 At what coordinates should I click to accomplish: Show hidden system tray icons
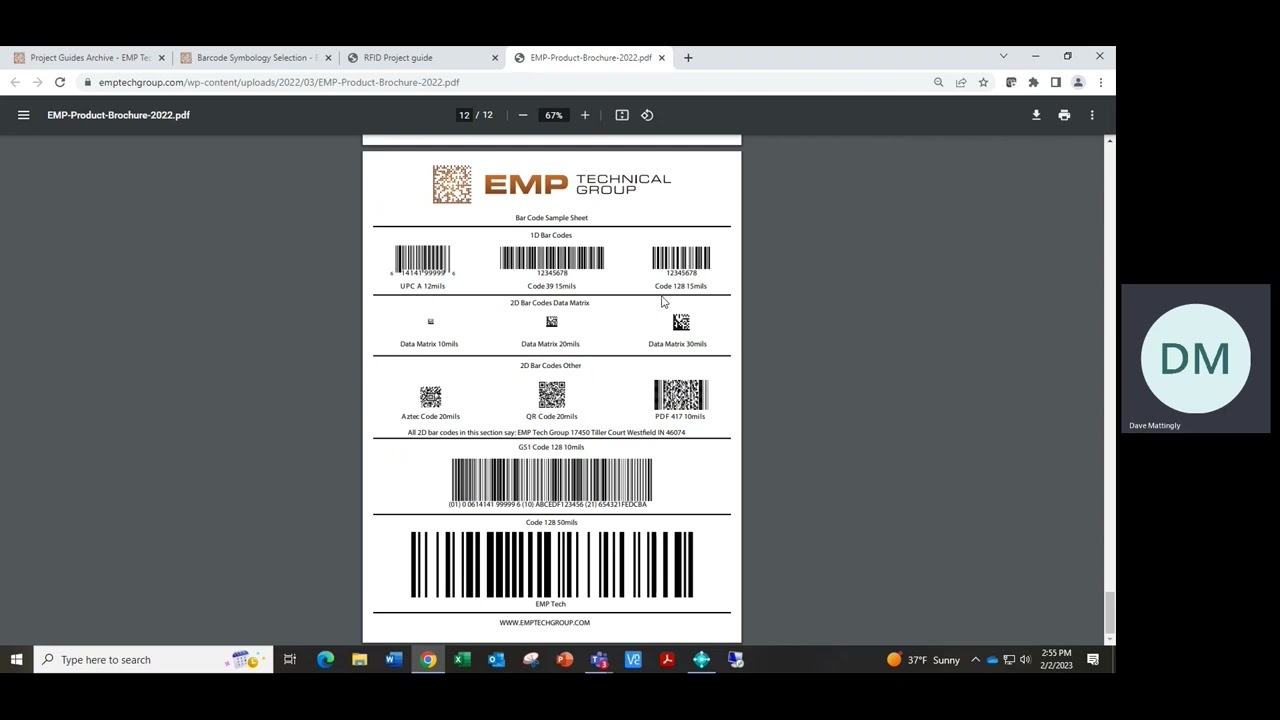975,660
